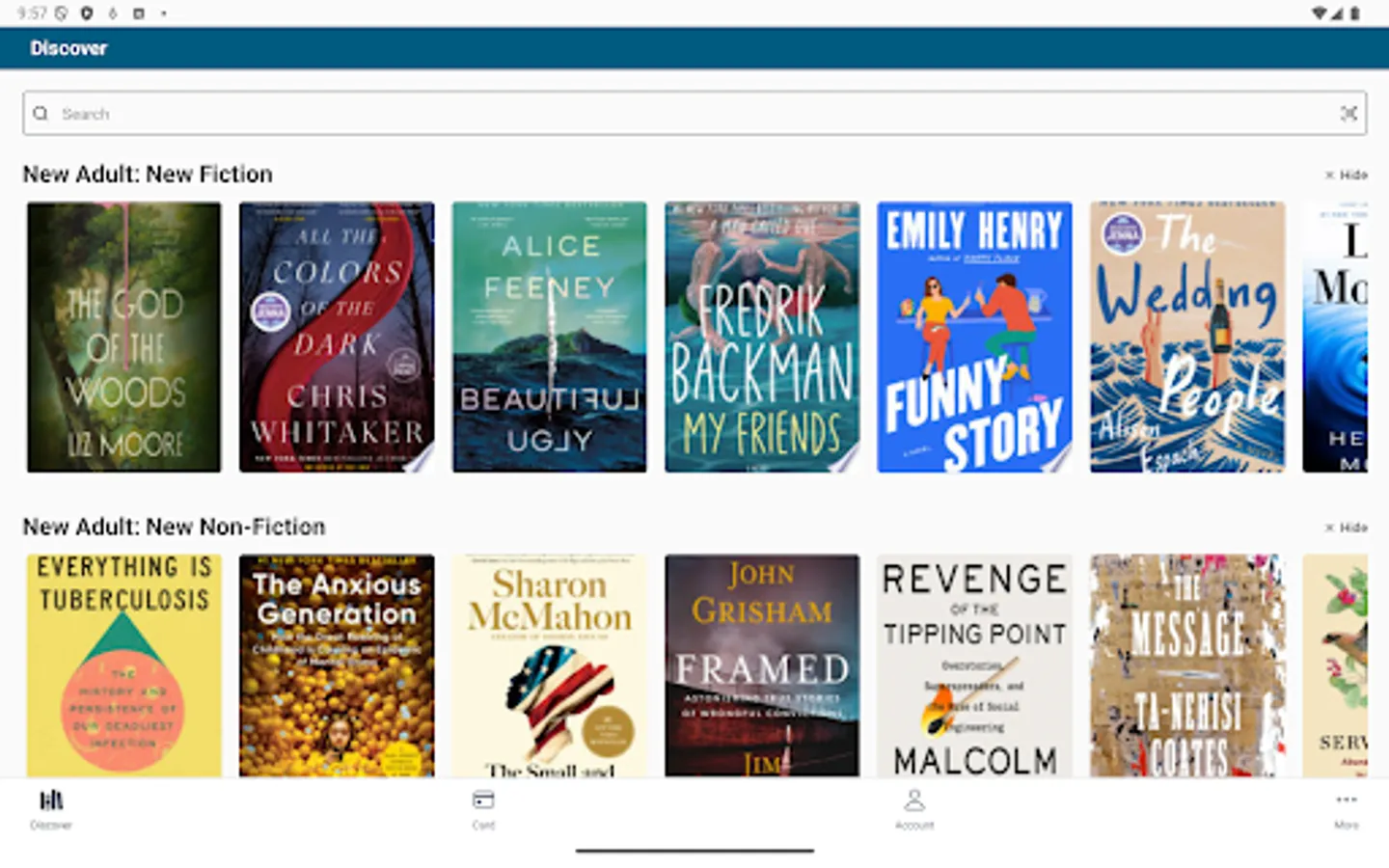Open My Friends by Fredrik Backman
The height and width of the screenshot is (868, 1389).
[x=762, y=337]
